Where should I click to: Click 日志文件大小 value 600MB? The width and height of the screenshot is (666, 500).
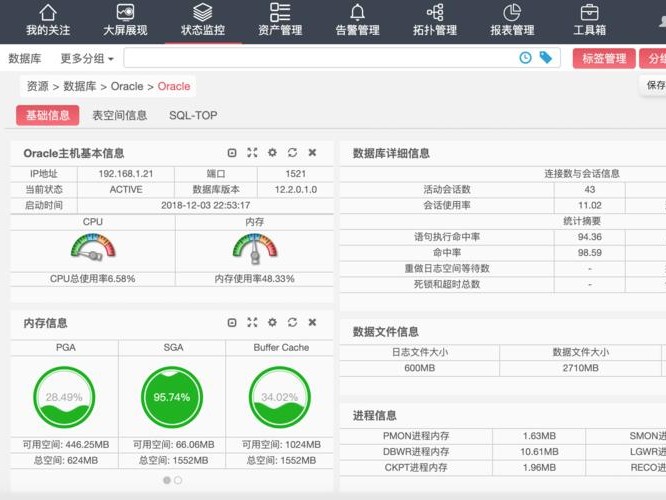(x=420, y=368)
